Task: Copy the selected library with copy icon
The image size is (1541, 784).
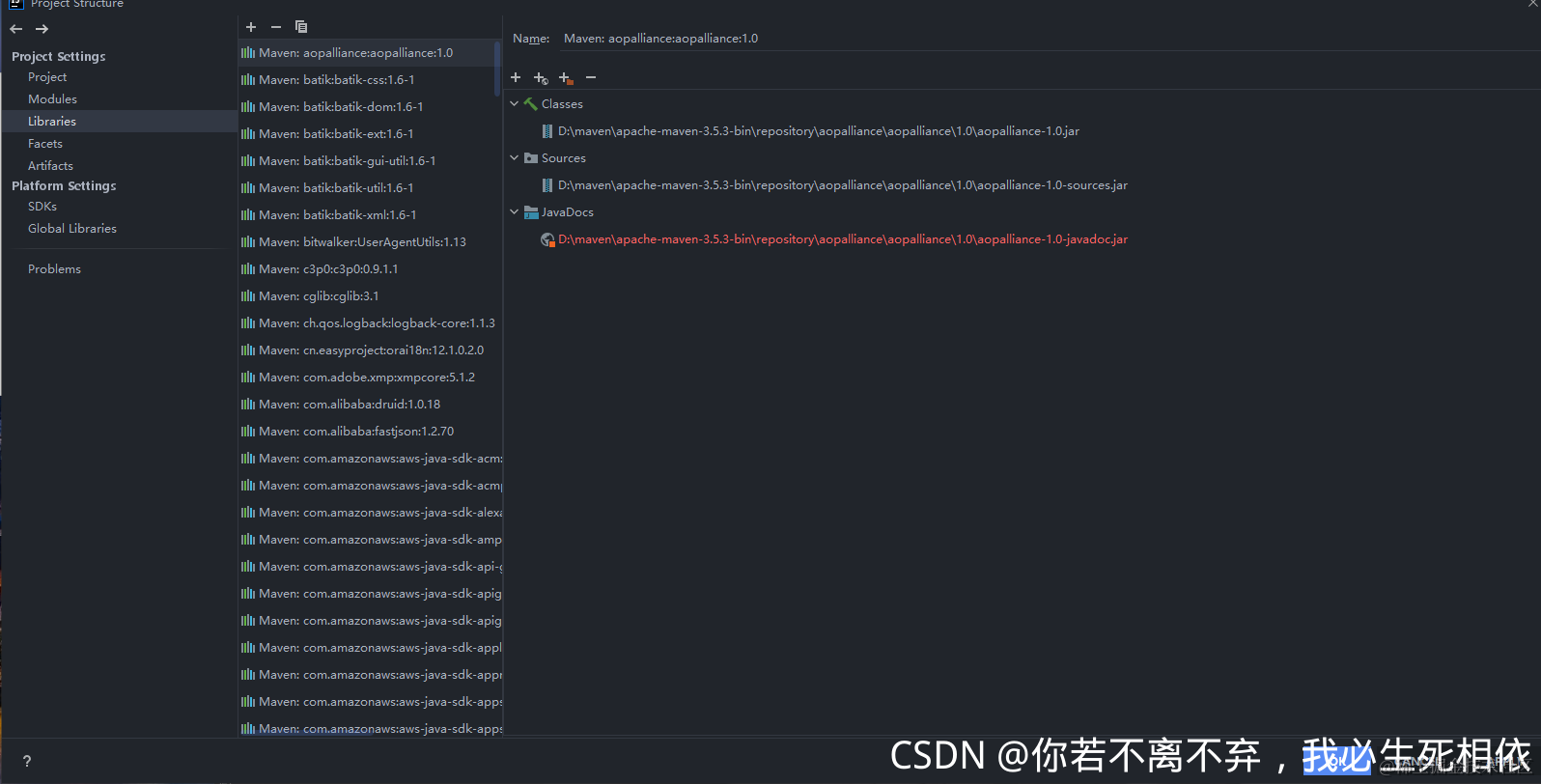Action: [x=301, y=27]
